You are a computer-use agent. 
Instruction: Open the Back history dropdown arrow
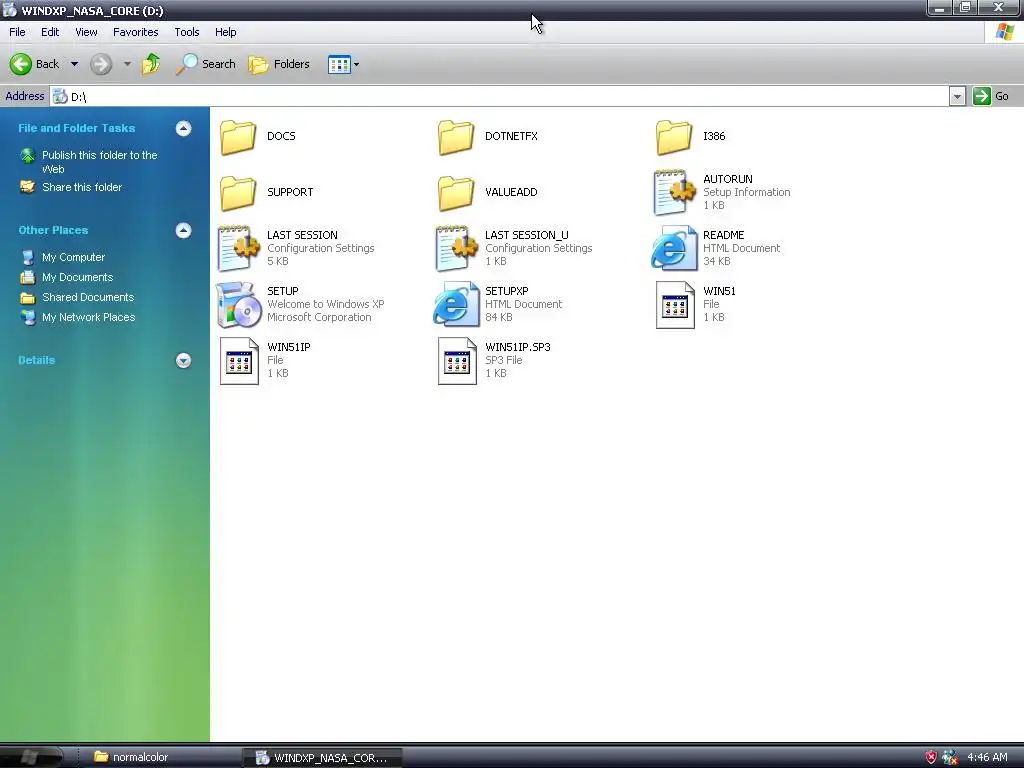[x=74, y=64]
